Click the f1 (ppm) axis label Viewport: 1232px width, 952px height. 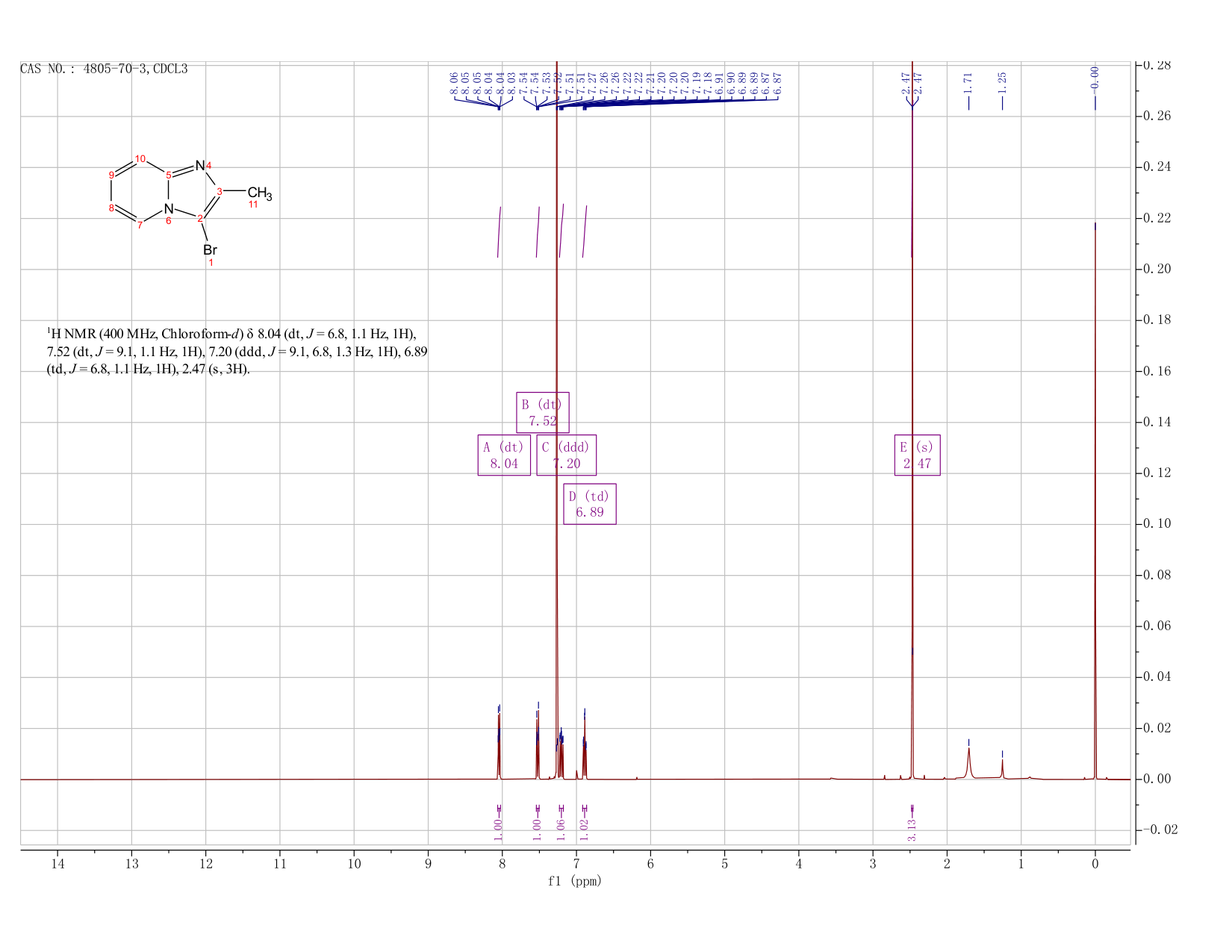(x=575, y=881)
